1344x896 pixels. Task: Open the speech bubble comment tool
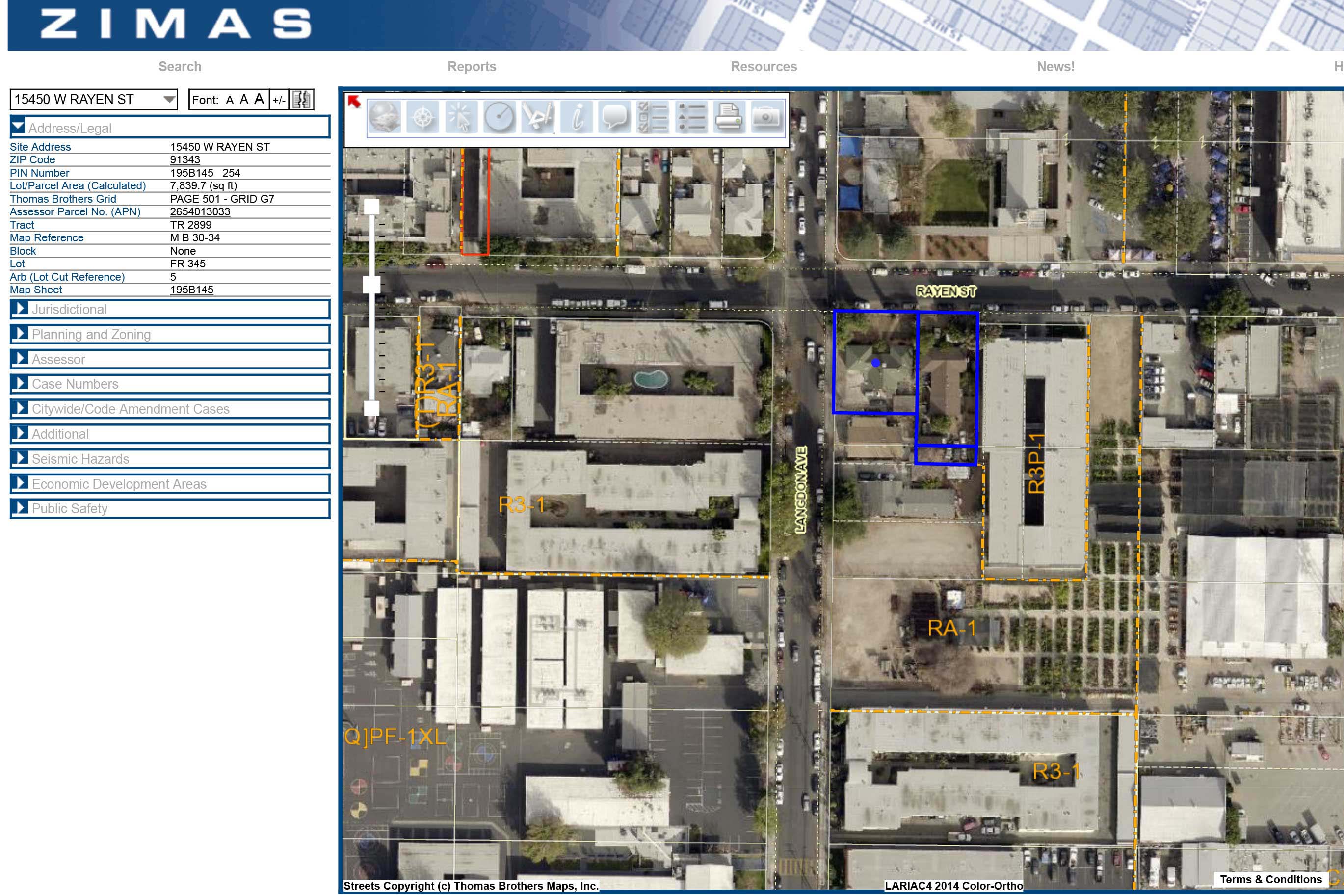coord(614,118)
